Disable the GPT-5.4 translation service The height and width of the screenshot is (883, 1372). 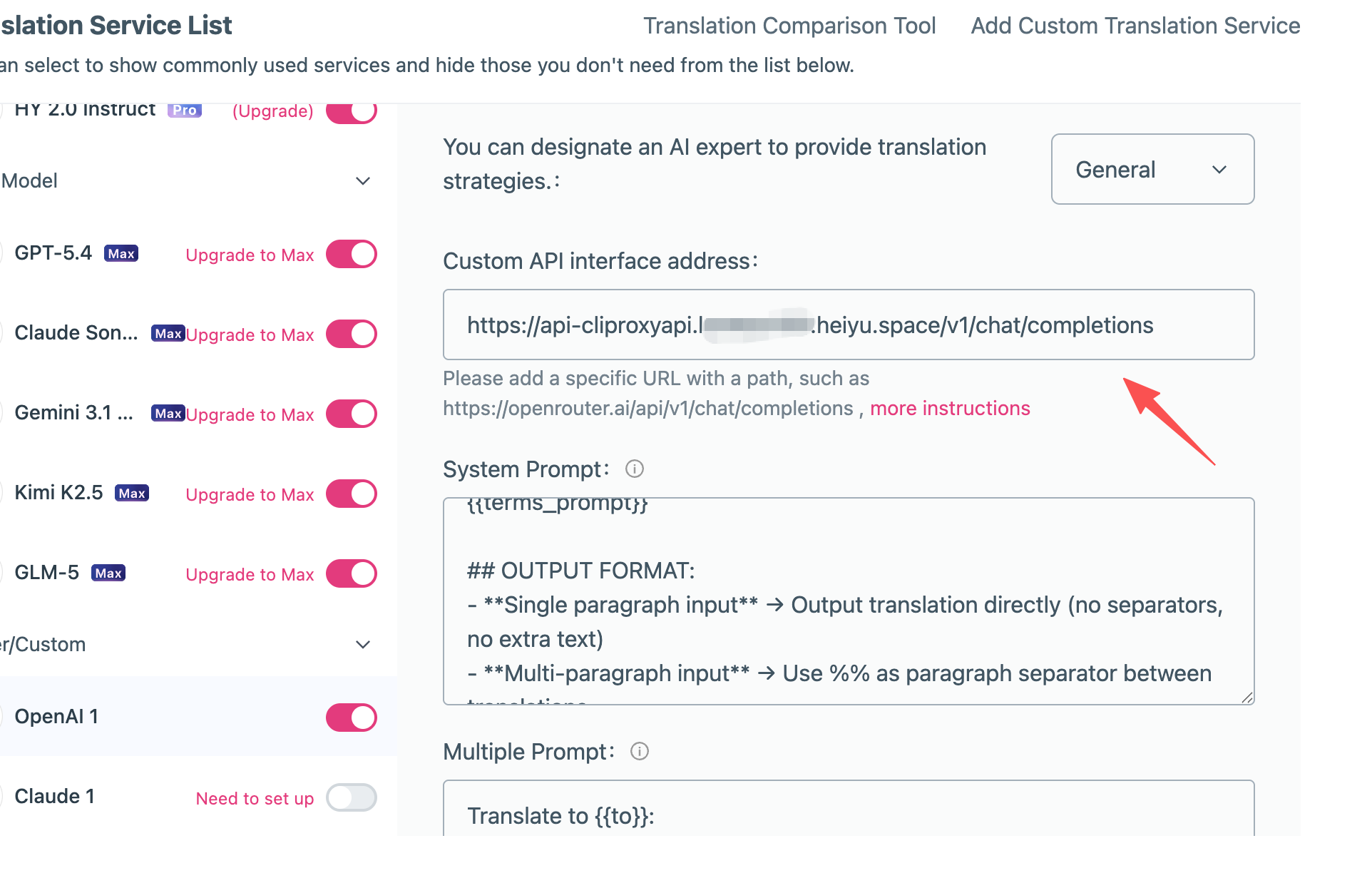pyautogui.click(x=352, y=254)
